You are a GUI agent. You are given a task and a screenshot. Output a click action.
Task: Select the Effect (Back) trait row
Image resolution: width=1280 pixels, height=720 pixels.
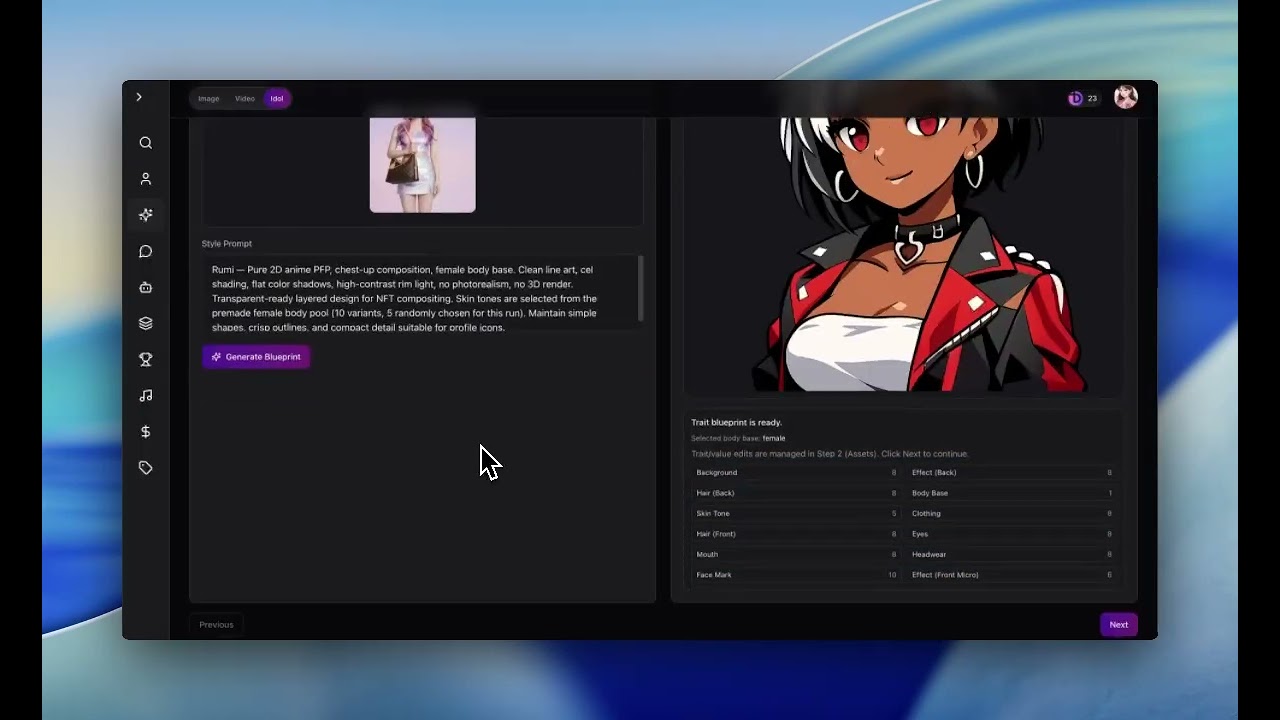point(1012,472)
